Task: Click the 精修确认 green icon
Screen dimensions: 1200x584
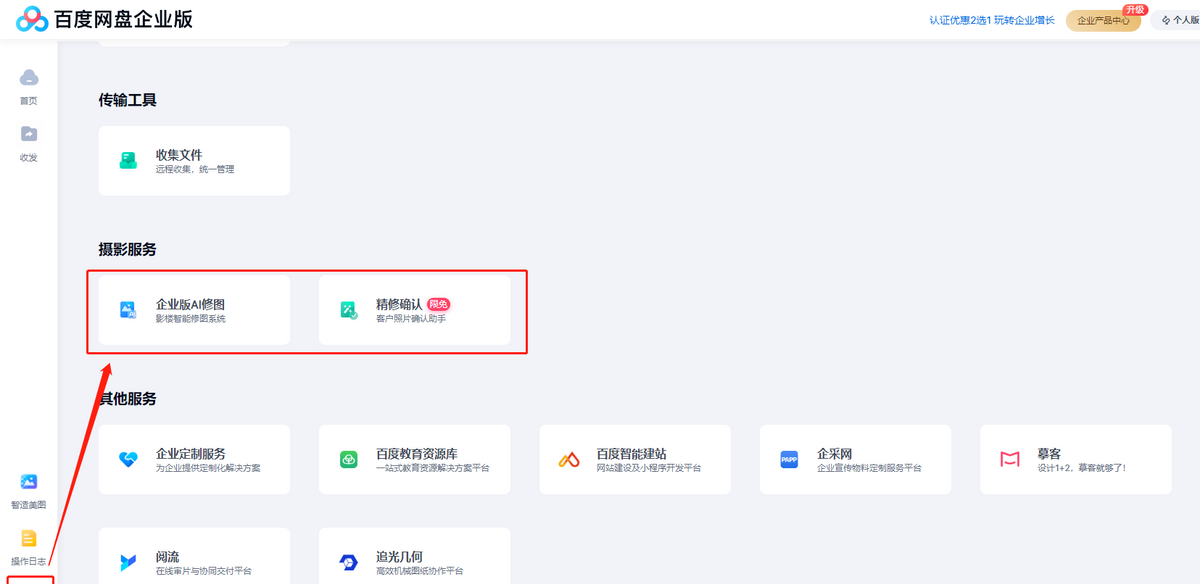Action: 349,310
